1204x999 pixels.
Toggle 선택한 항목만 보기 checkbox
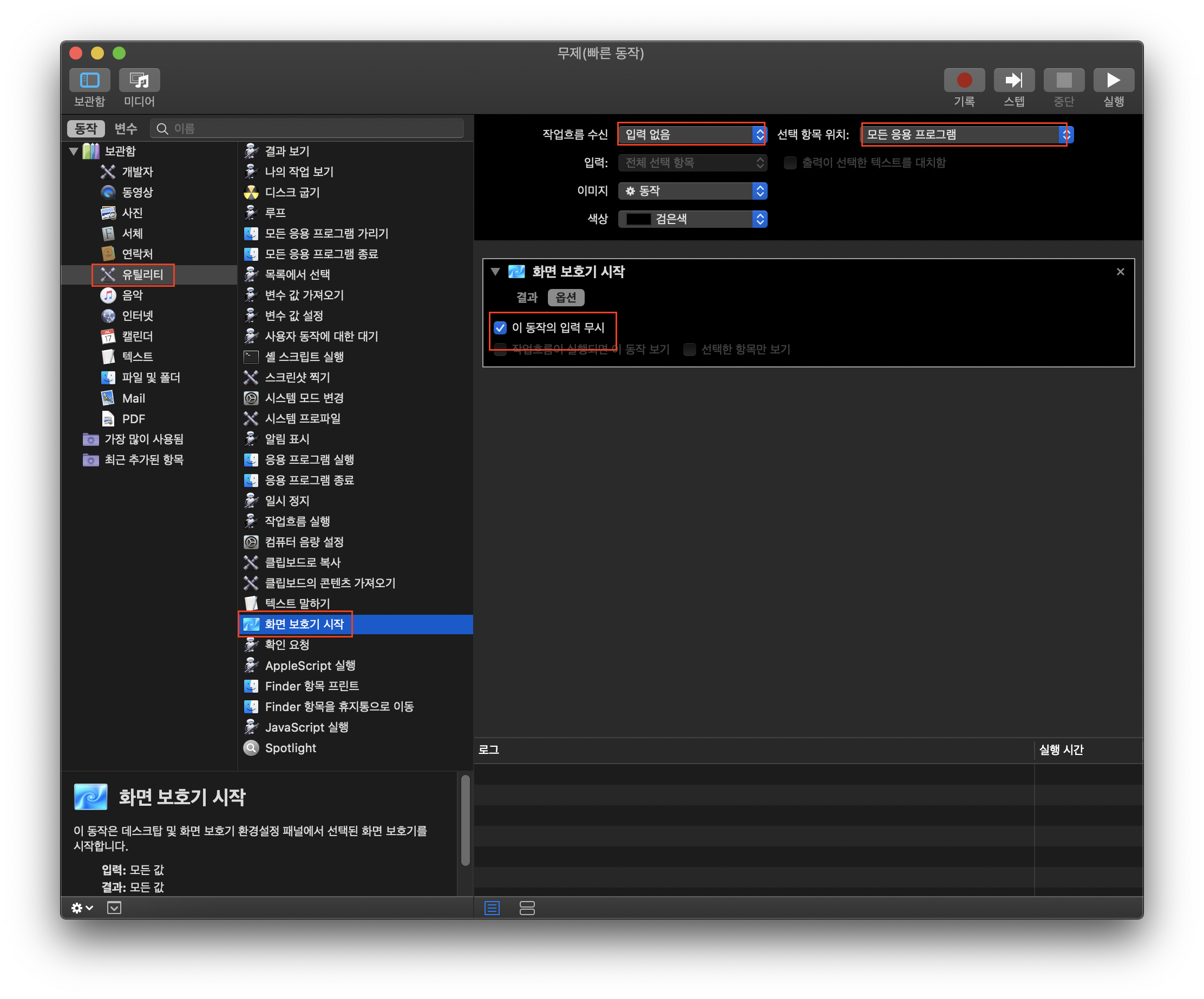click(690, 349)
